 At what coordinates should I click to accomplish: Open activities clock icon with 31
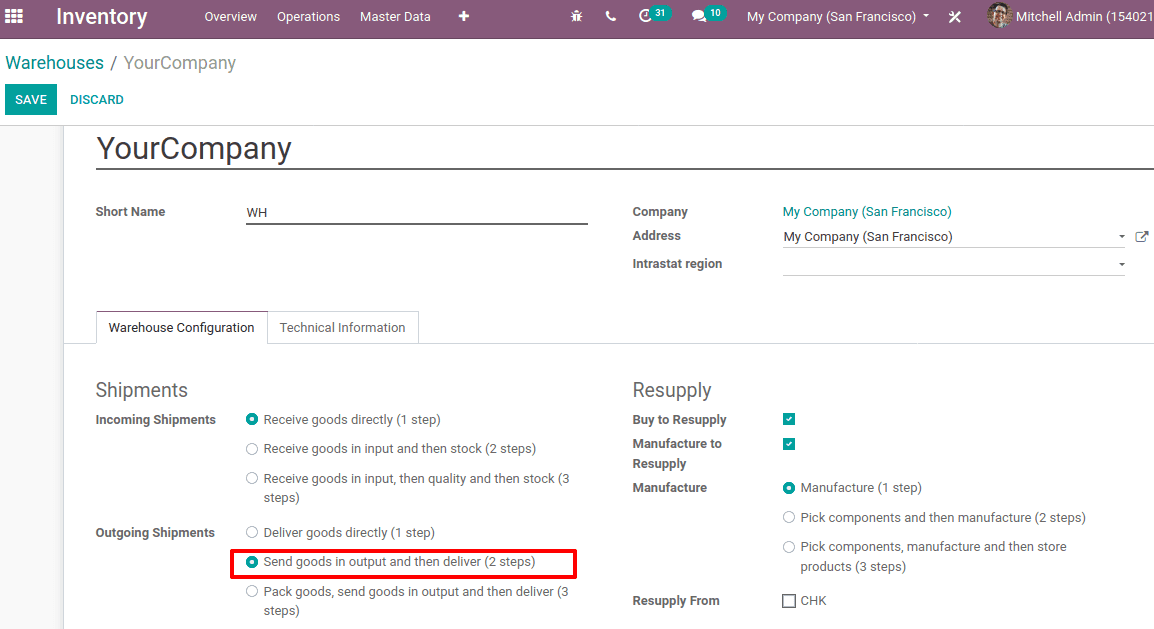(x=654, y=15)
